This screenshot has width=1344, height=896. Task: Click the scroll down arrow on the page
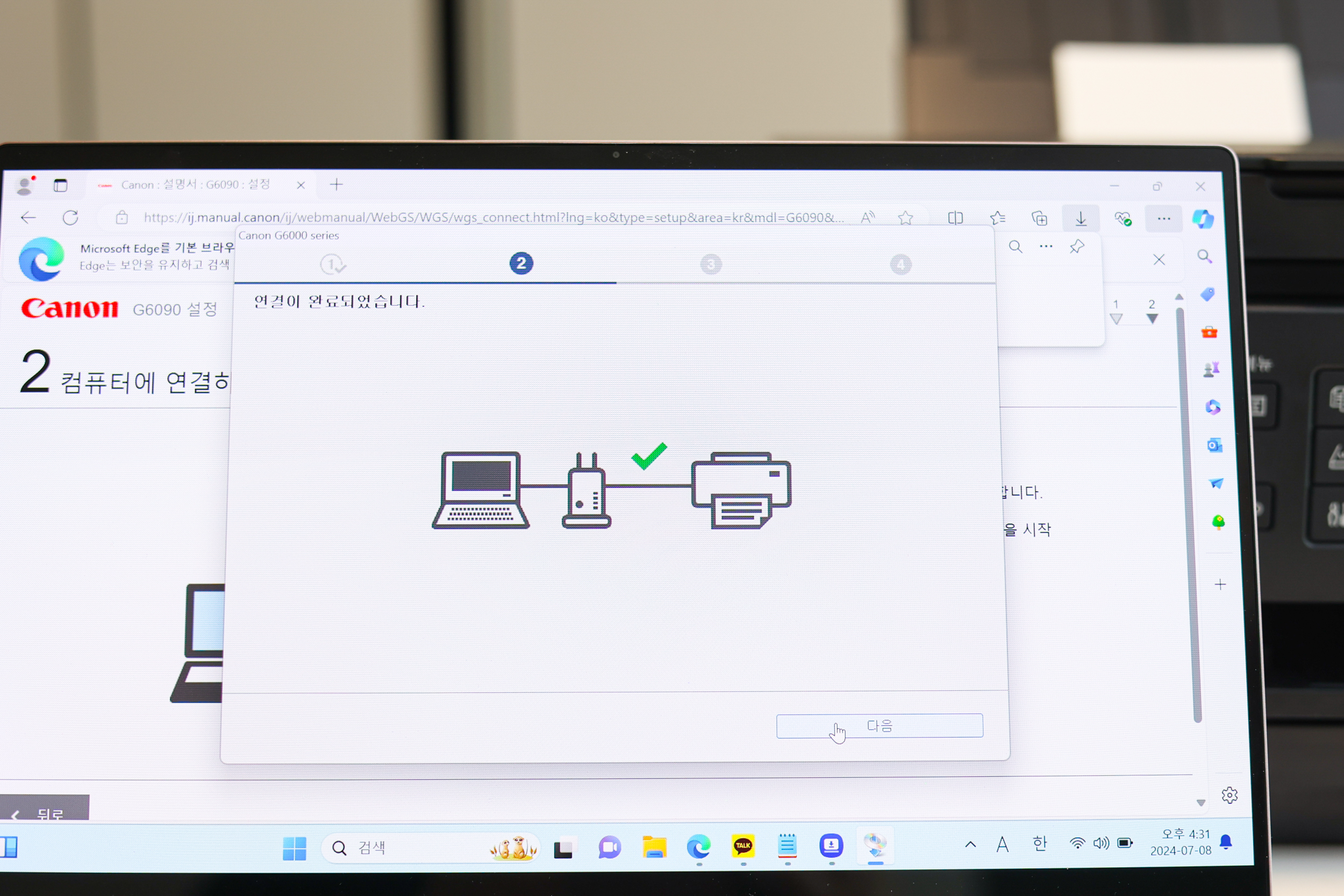tap(1200, 803)
